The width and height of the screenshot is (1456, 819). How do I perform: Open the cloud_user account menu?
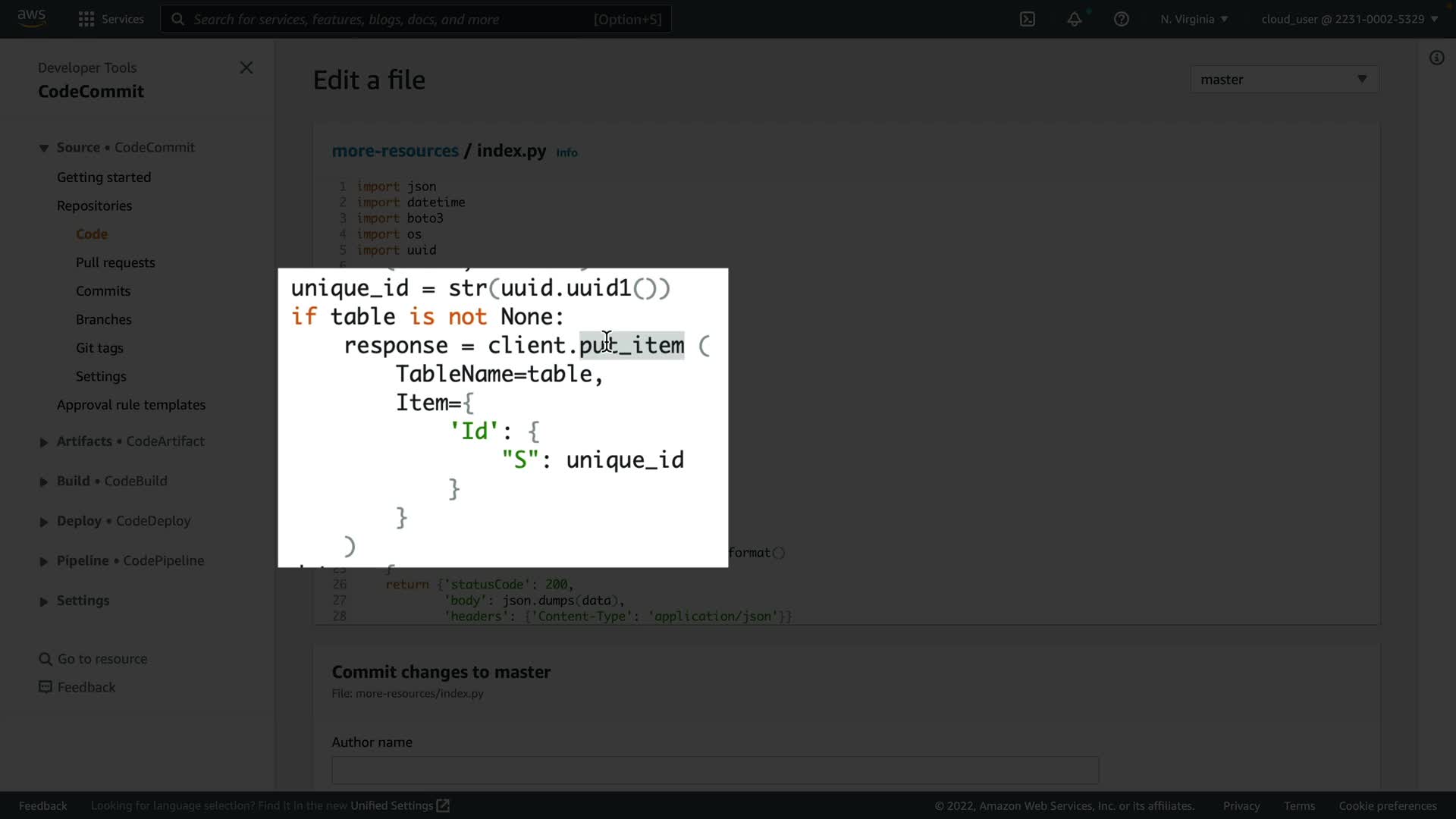pos(1349,19)
